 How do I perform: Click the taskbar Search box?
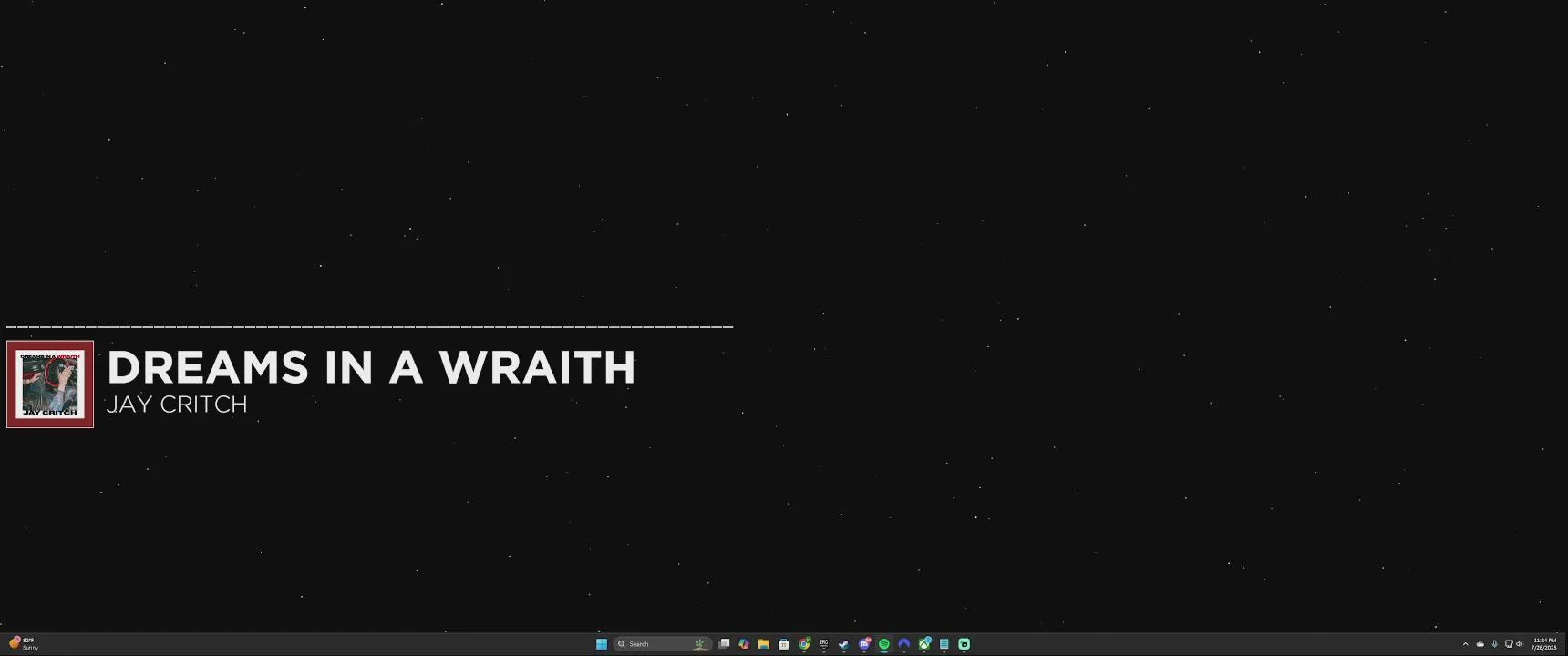[x=663, y=644]
